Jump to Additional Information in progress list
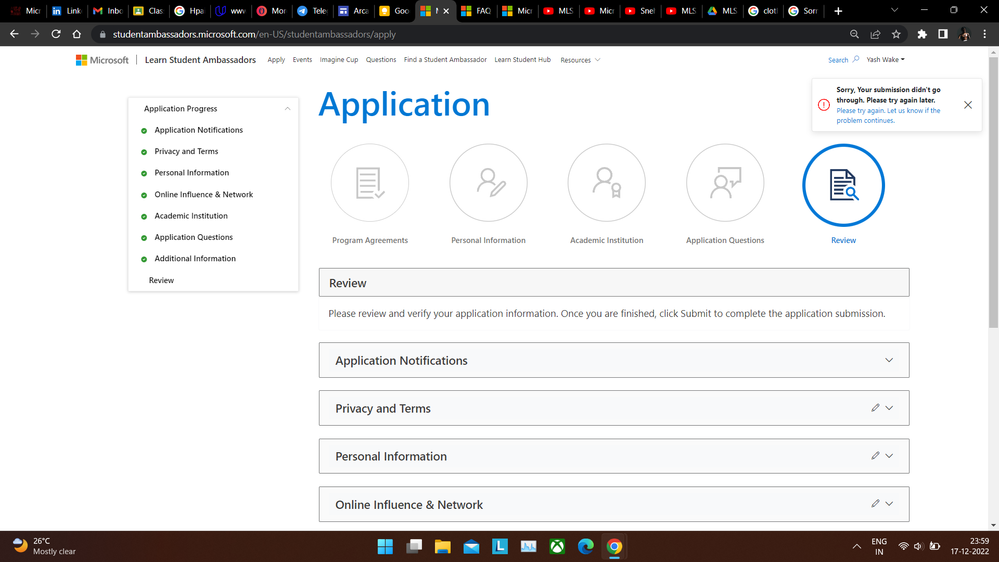This screenshot has width=999, height=562. (x=195, y=259)
